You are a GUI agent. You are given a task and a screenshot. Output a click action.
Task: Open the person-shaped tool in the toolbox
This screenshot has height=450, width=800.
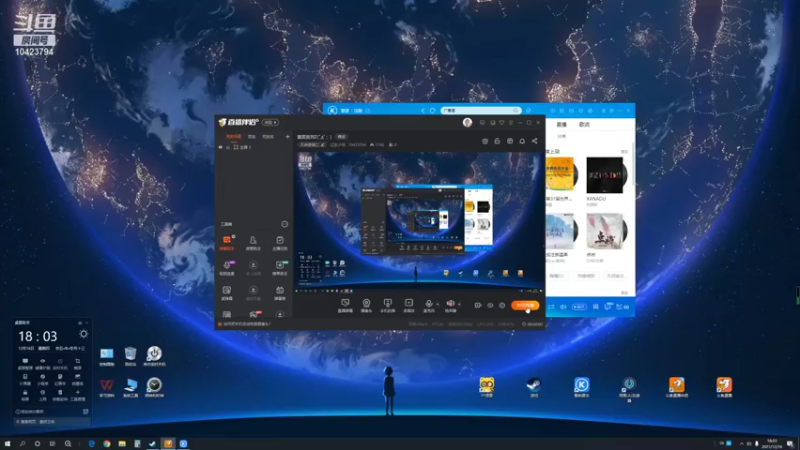(253, 243)
